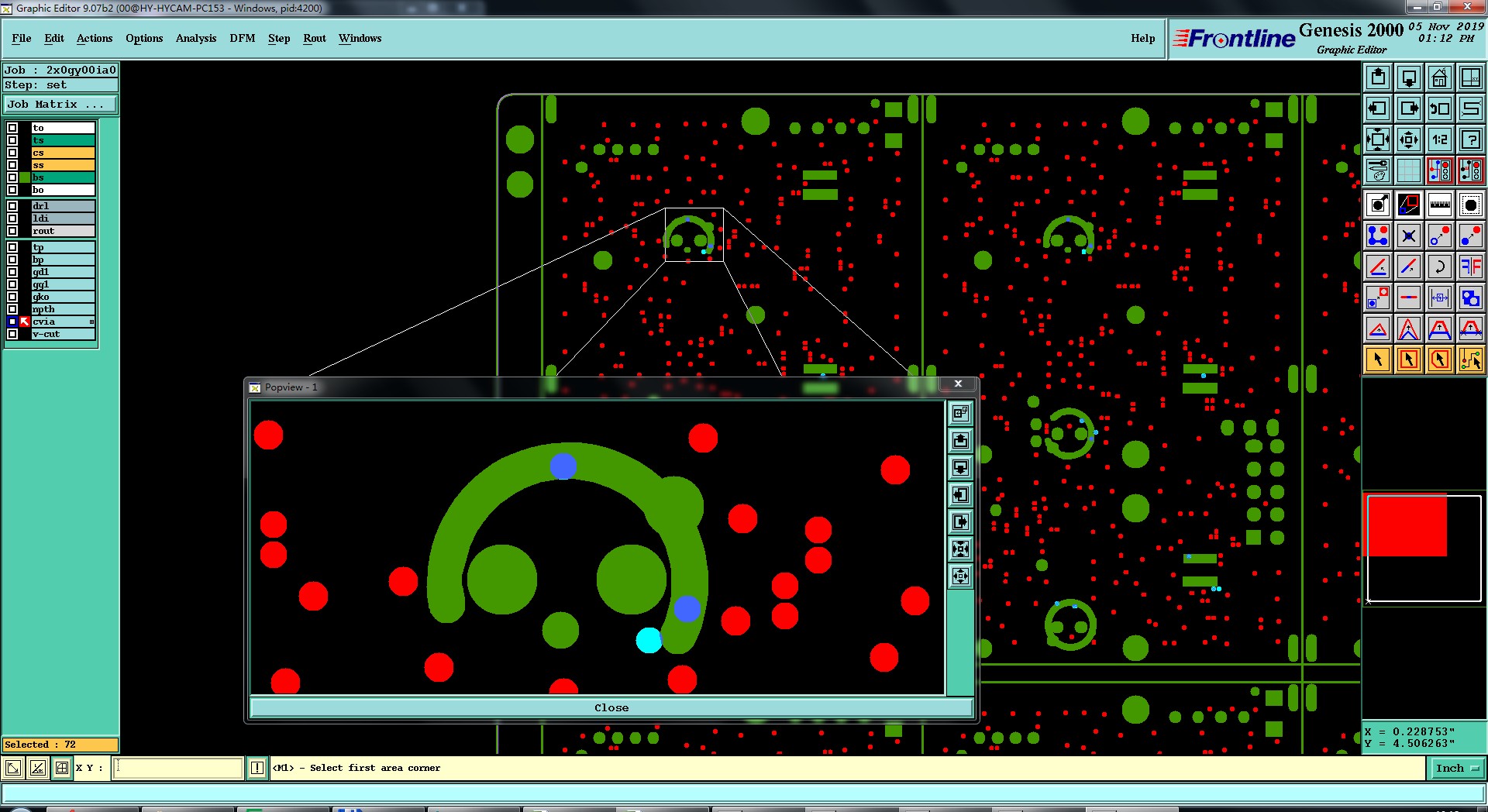Click the question mark query icon
The width and height of the screenshot is (1488, 812).
(1471, 139)
